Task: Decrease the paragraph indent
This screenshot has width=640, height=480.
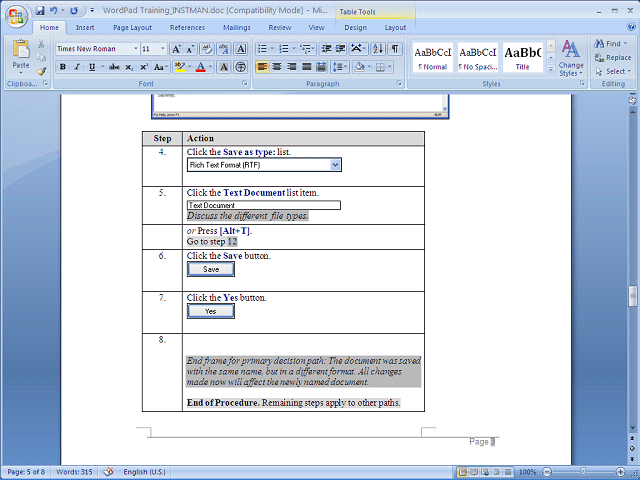Action: click(x=326, y=49)
